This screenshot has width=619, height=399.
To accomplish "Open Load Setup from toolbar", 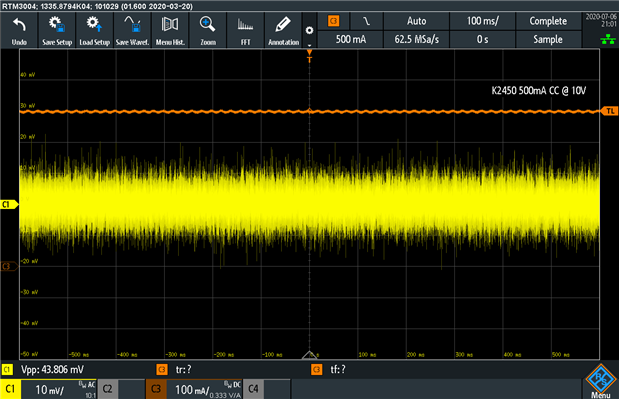I will pyautogui.click(x=94, y=31).
